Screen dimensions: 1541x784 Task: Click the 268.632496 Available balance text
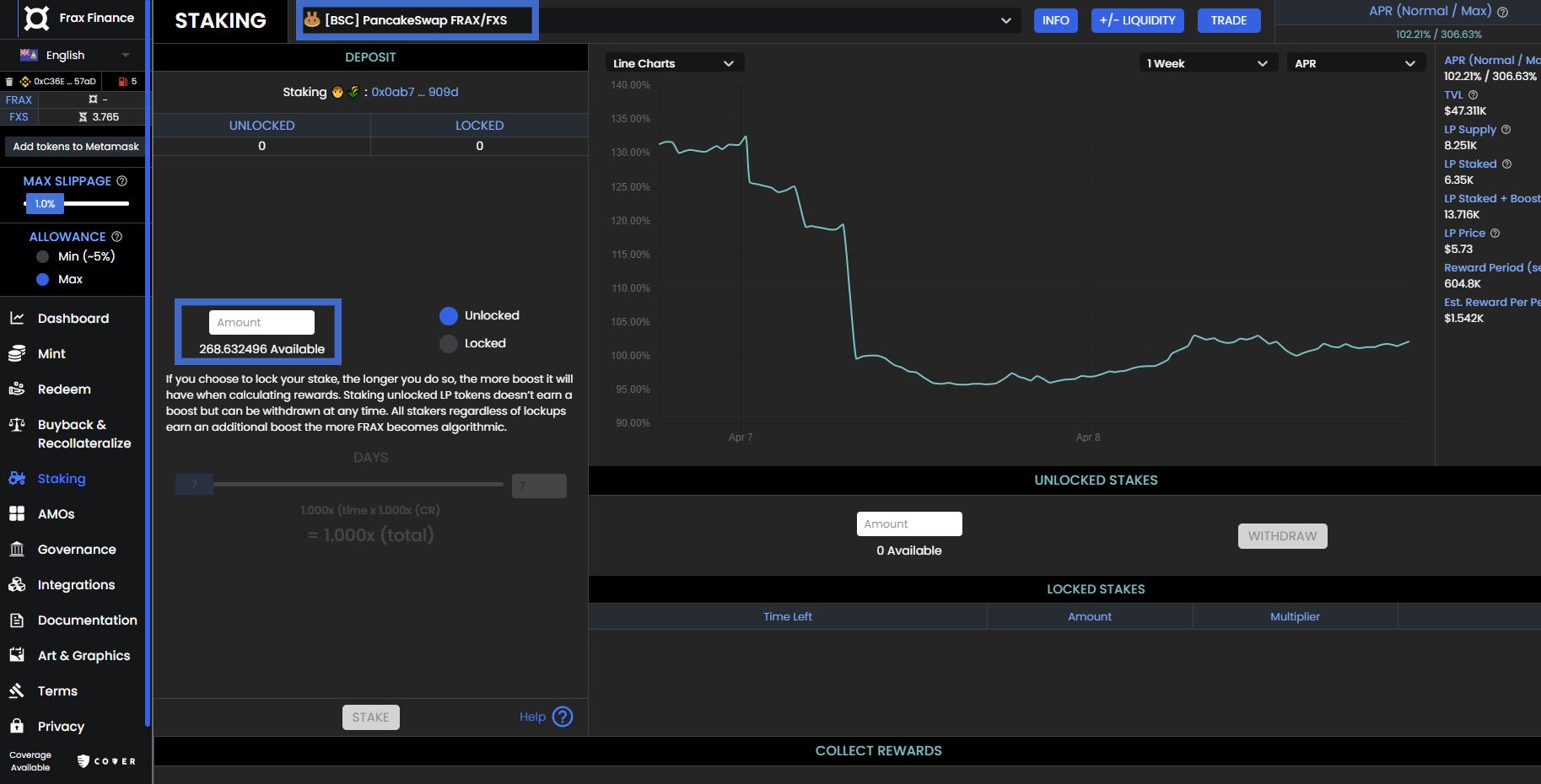[261, 349]
